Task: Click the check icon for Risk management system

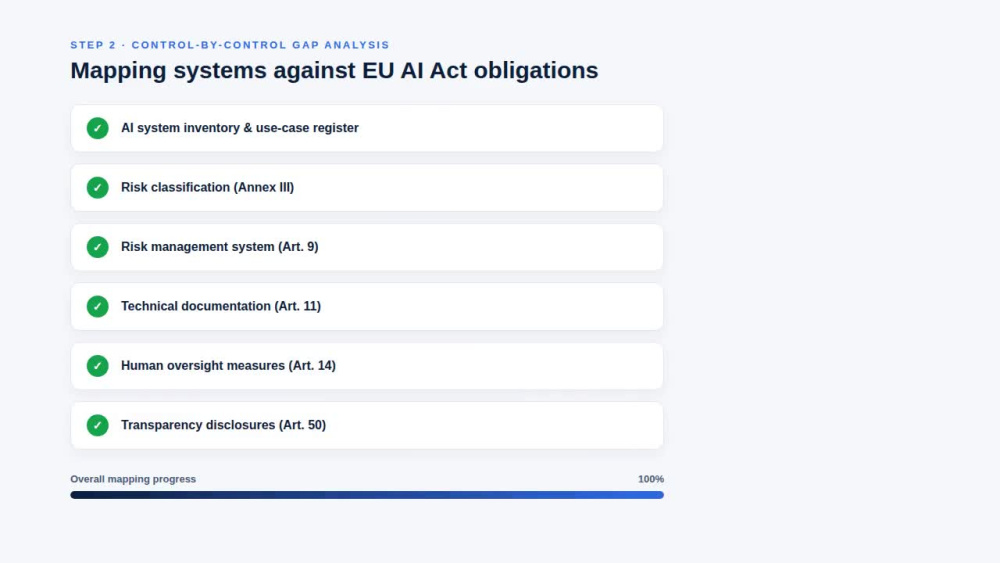Action: (x=98, y=247)
